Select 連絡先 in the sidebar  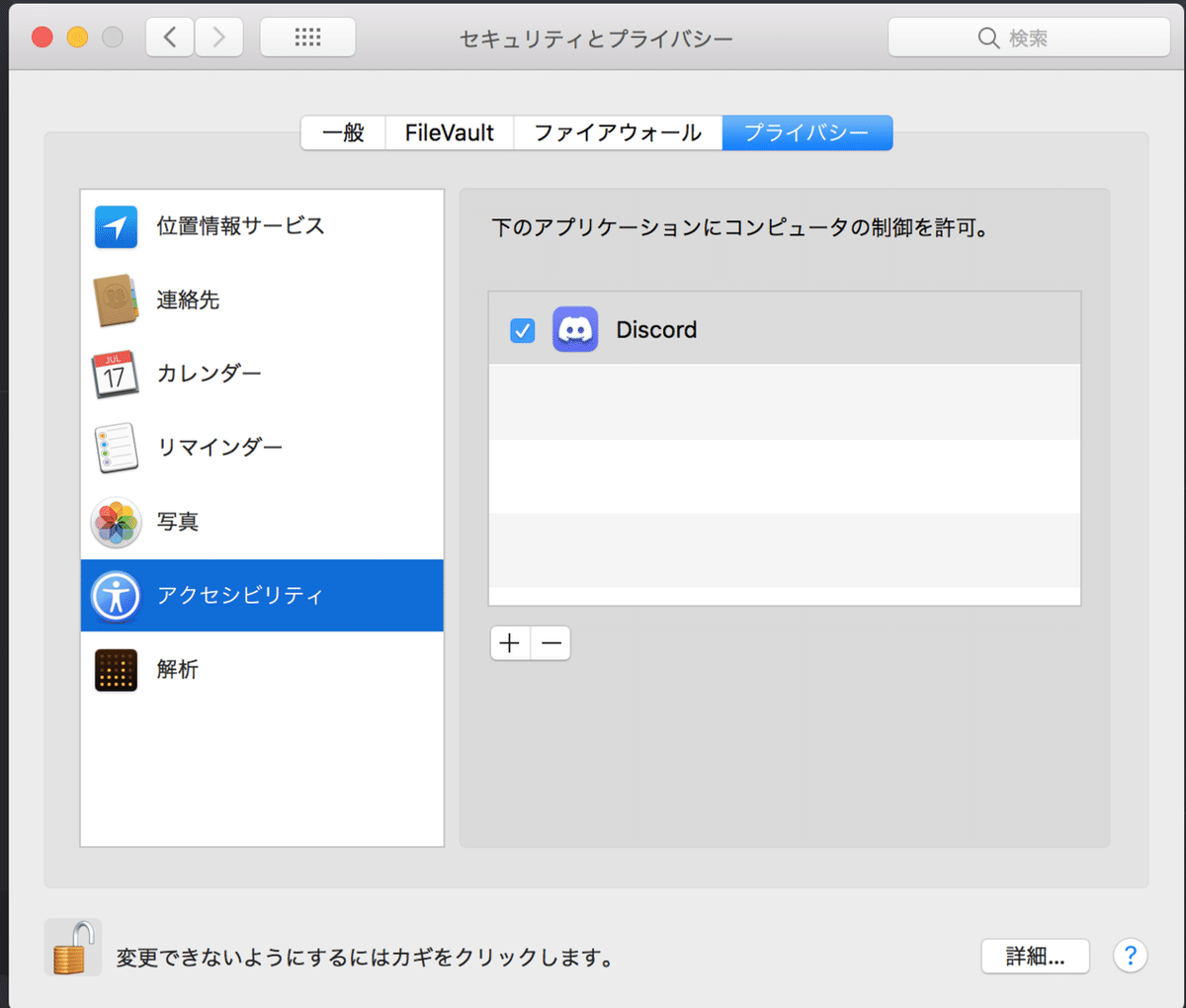click(262, 300)
